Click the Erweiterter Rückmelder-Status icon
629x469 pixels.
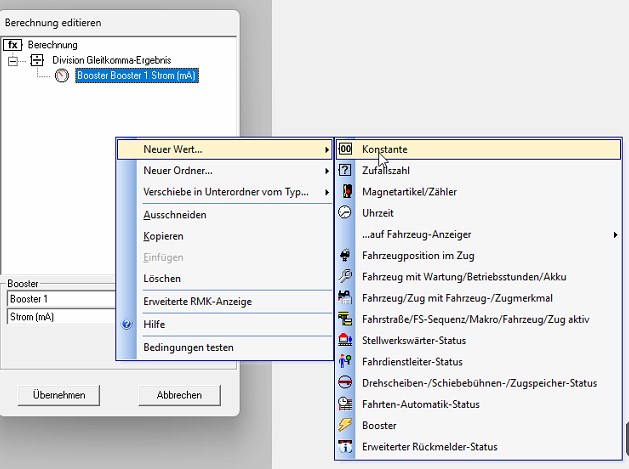click(x=345, y=446)
